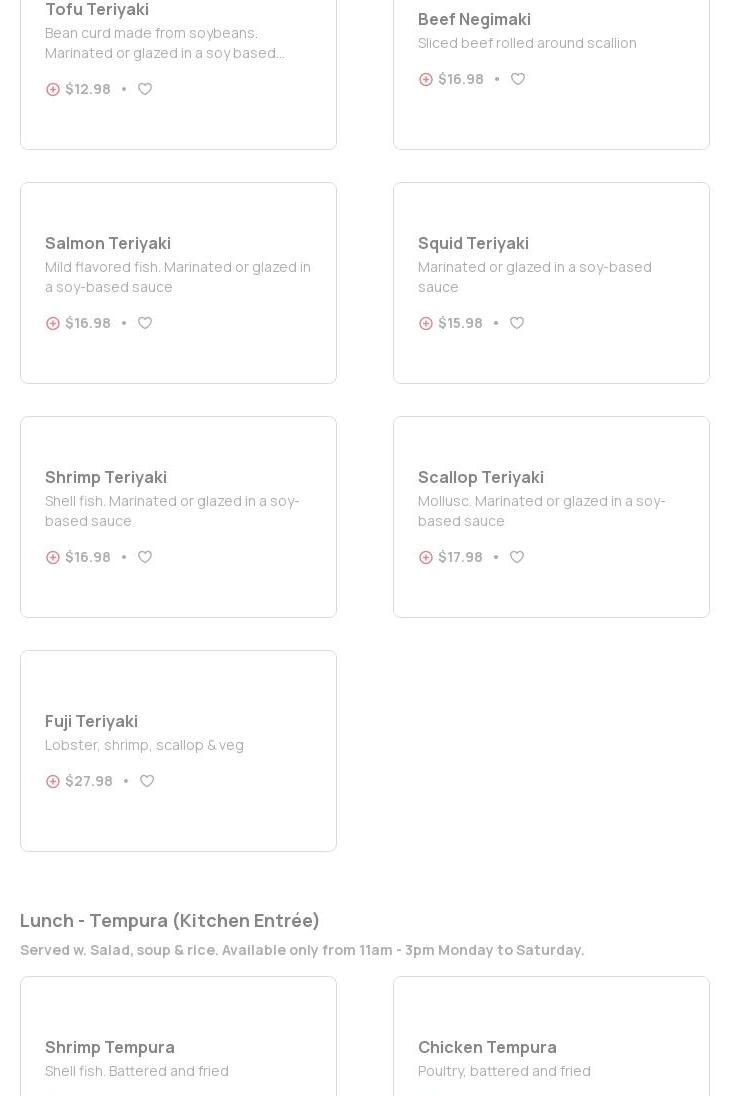Add Scallop Teriyaki using plus icon
Viewport: 750px width, 1096px height.
(426, 557)
